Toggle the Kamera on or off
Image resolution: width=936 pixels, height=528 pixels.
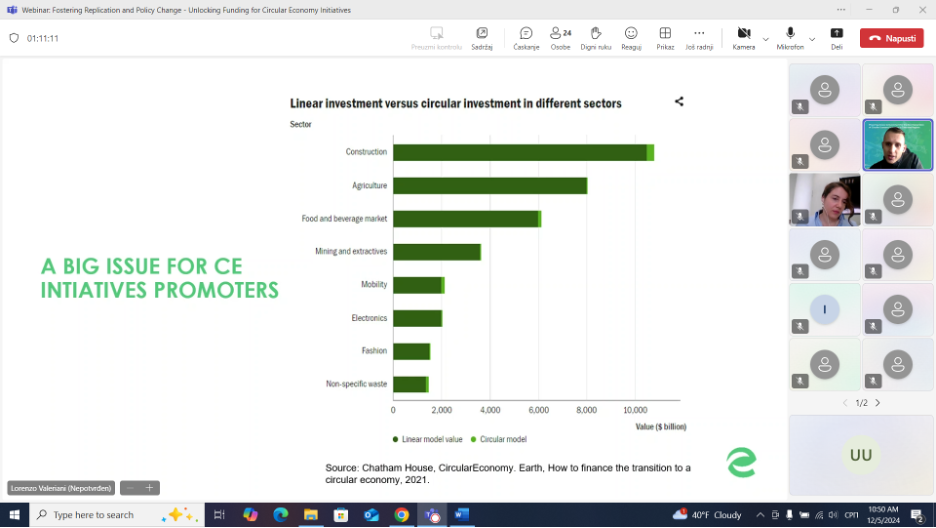tap(743, 37)
